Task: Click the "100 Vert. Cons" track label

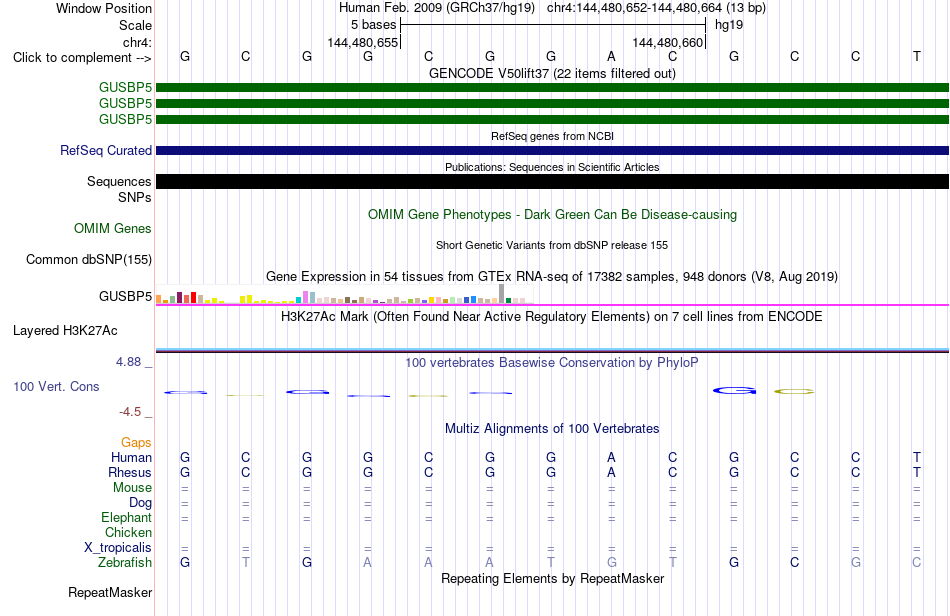Action: (x=56, y=386)
